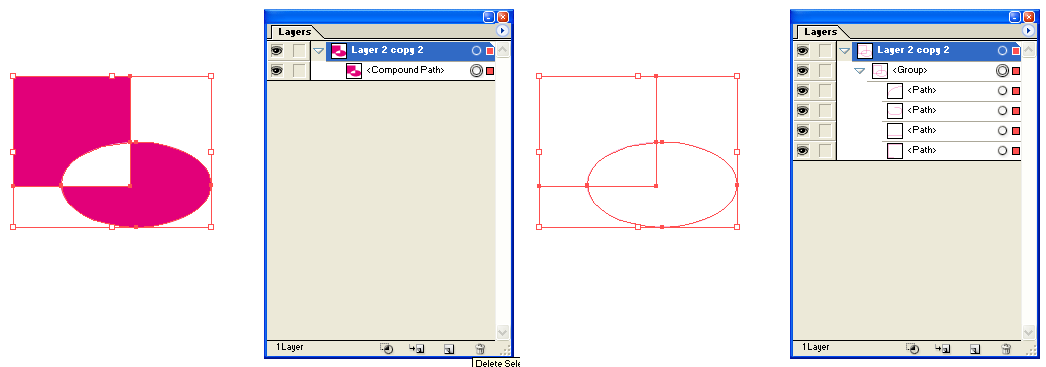This screenshot has width=1046, height=367.
Task: Click target circle of the bottom Path row
Action: pos(1002,151)
